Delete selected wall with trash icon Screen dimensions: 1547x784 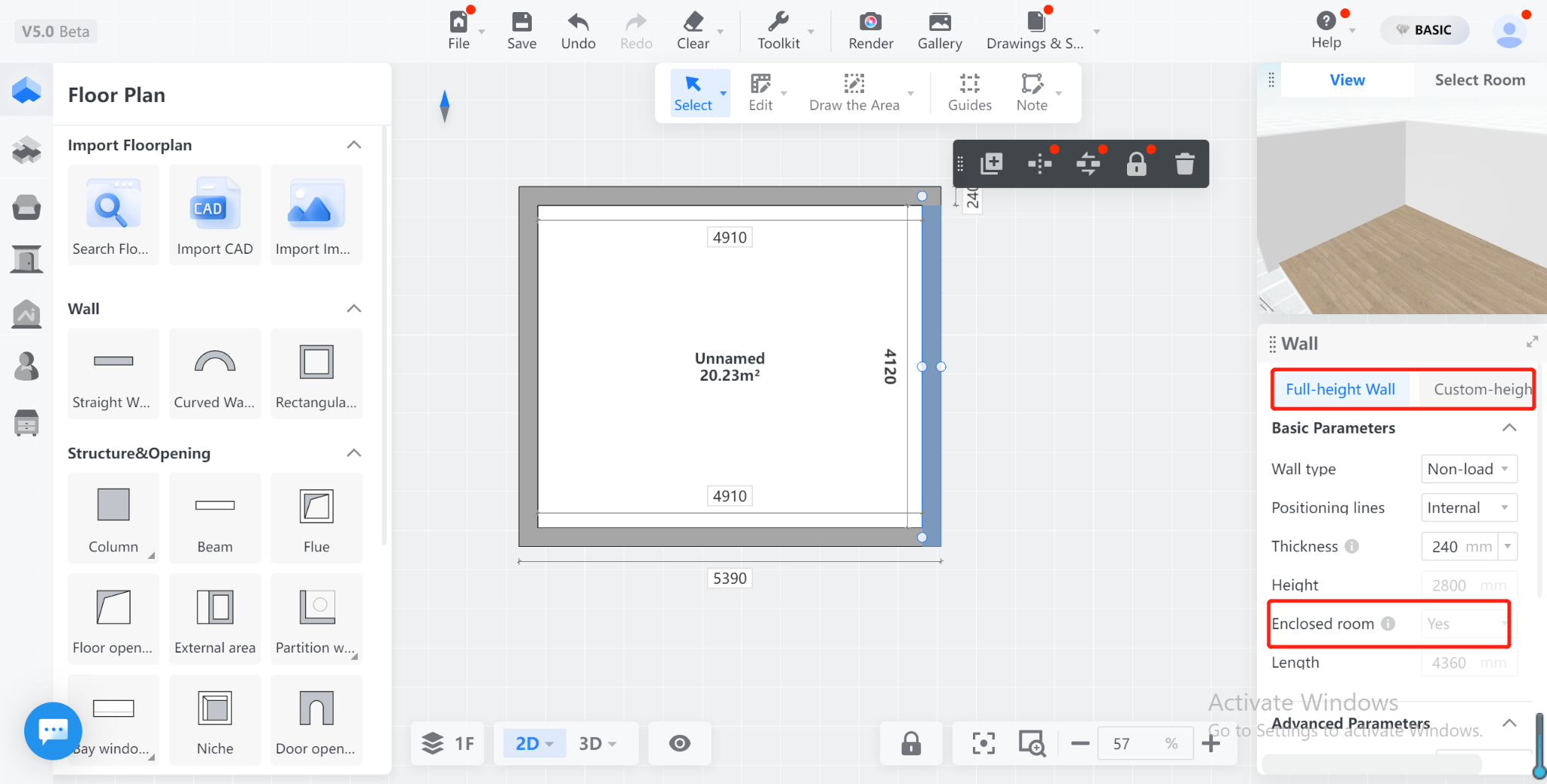pyautogui.click(x=1184, y=164)
